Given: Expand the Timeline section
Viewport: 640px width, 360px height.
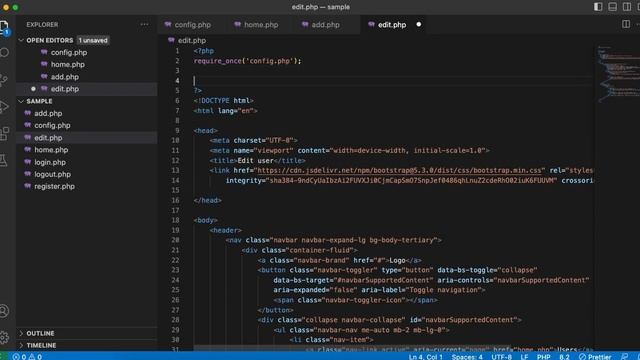Looking at the screenshot, I should coord(87,345).
